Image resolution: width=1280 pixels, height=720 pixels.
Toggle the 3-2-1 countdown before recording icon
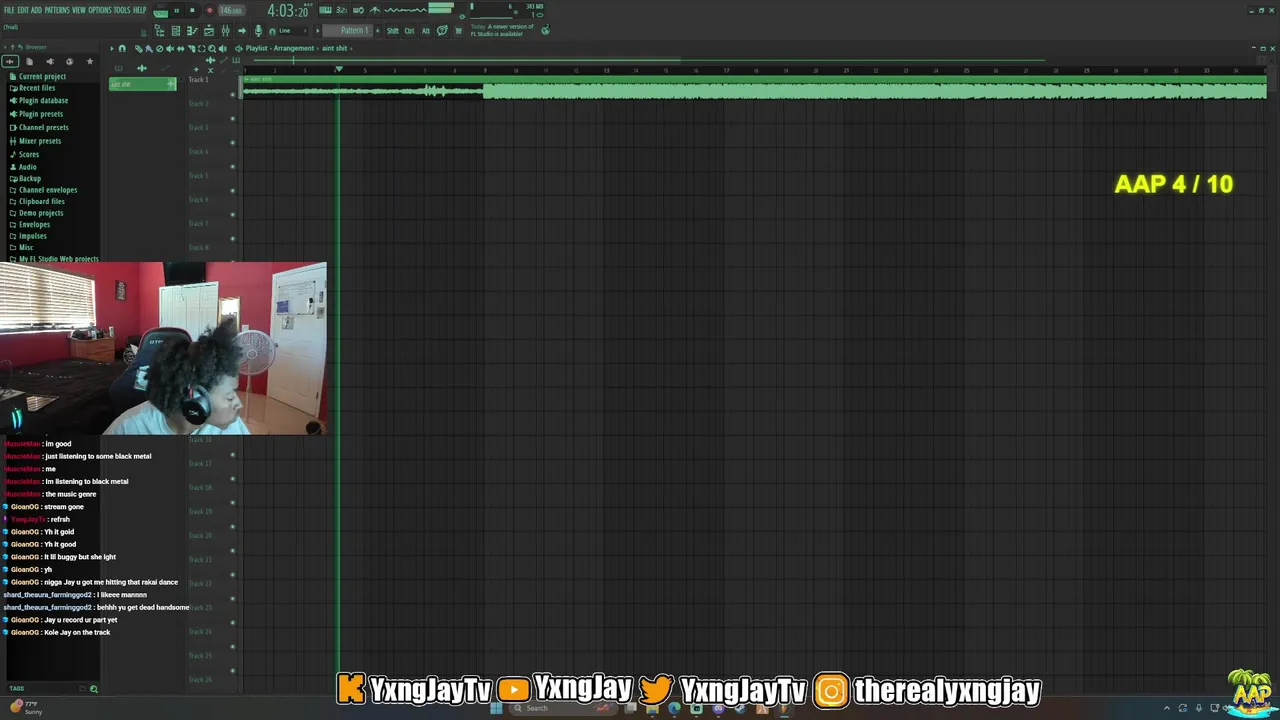point(342,10)
